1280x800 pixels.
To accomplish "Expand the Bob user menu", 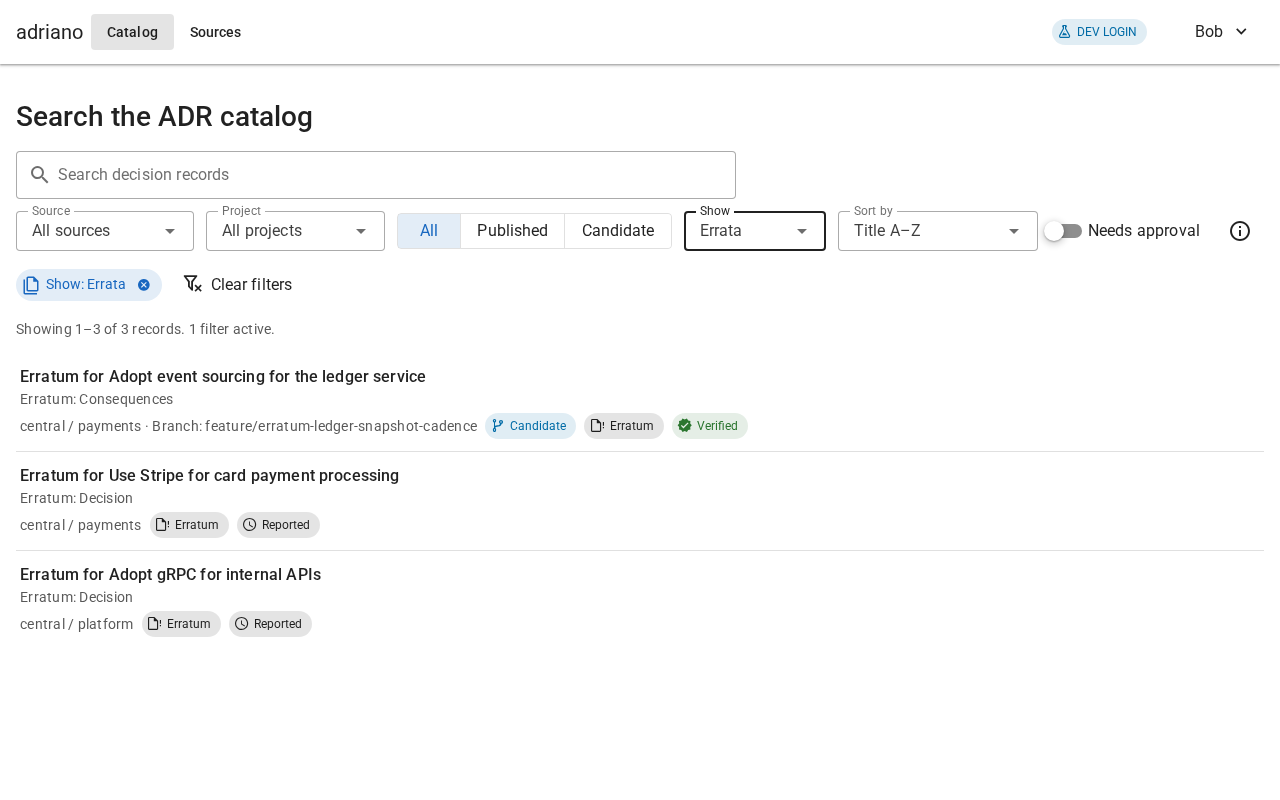I will (x=1221, y=32).
